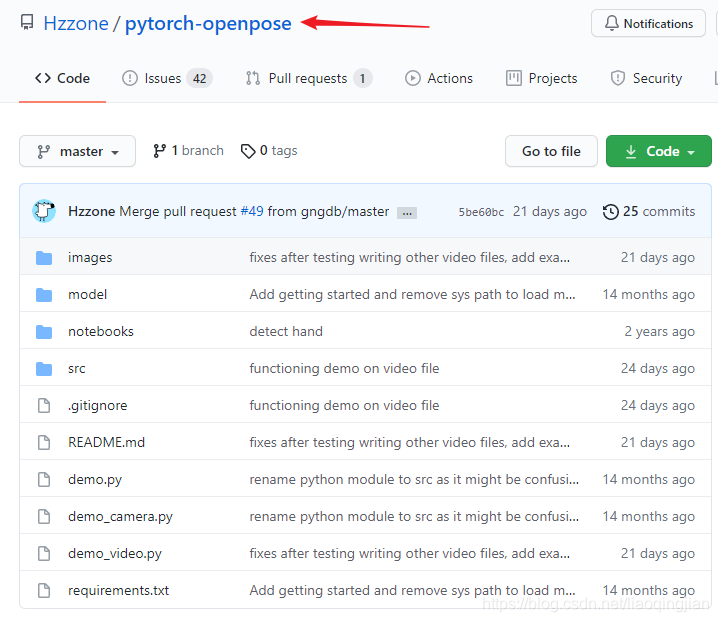Open the Hzzone owner profile link
Image resolution: width=718 pixels, height=622 pixels.
click(x=76, y=23)
